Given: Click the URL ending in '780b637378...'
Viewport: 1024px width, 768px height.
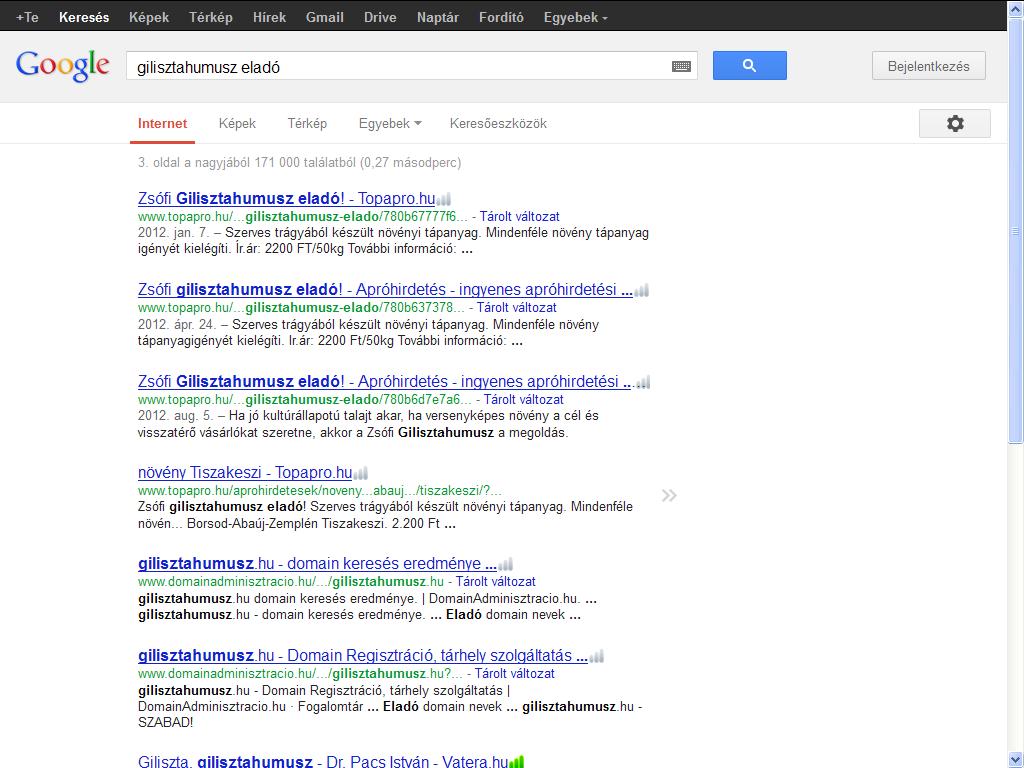Looking at the screenshot, I should click(x=302, y=308).
